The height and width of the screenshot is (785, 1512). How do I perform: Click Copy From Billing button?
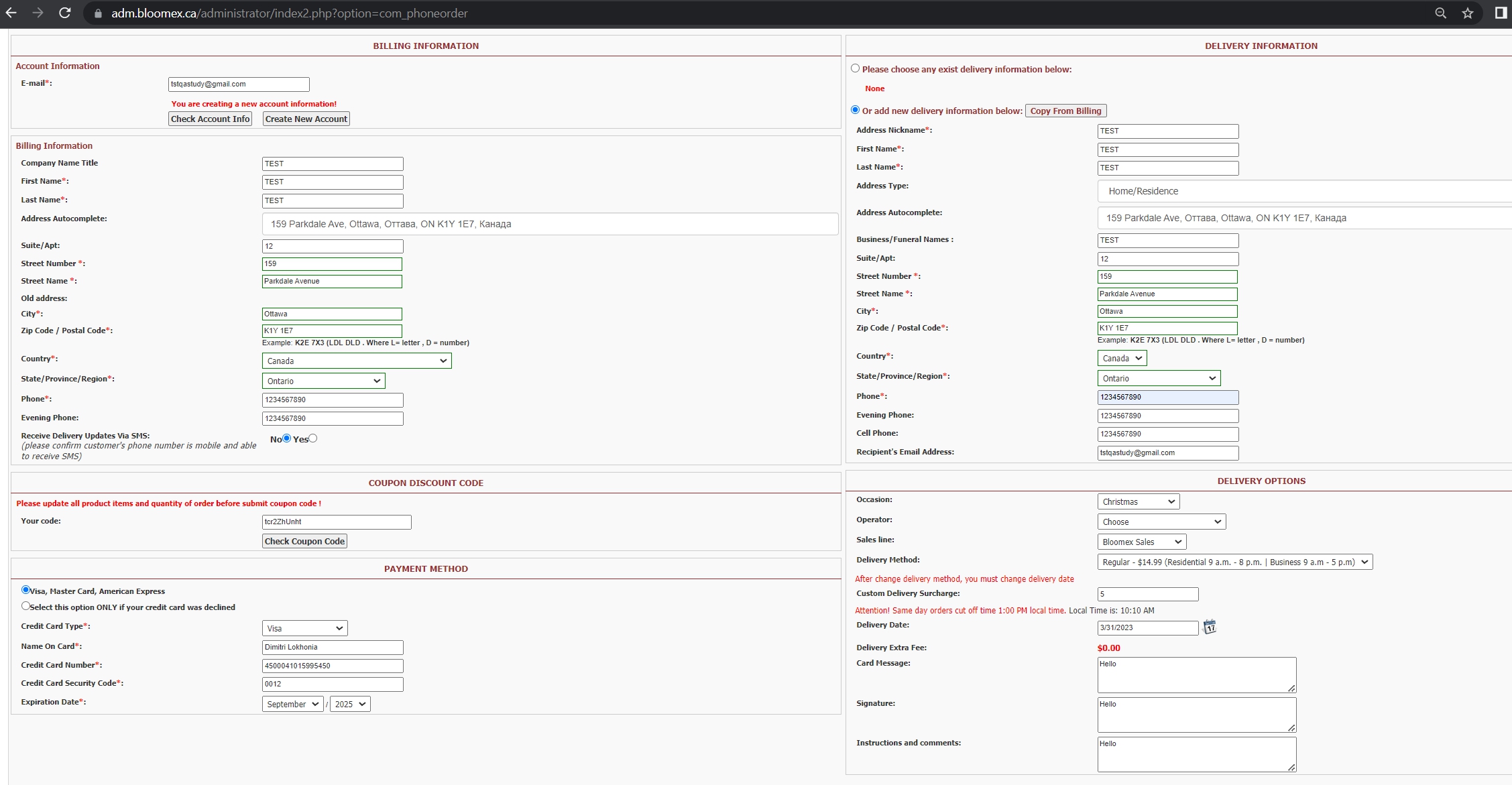(x=1065, y=111)
